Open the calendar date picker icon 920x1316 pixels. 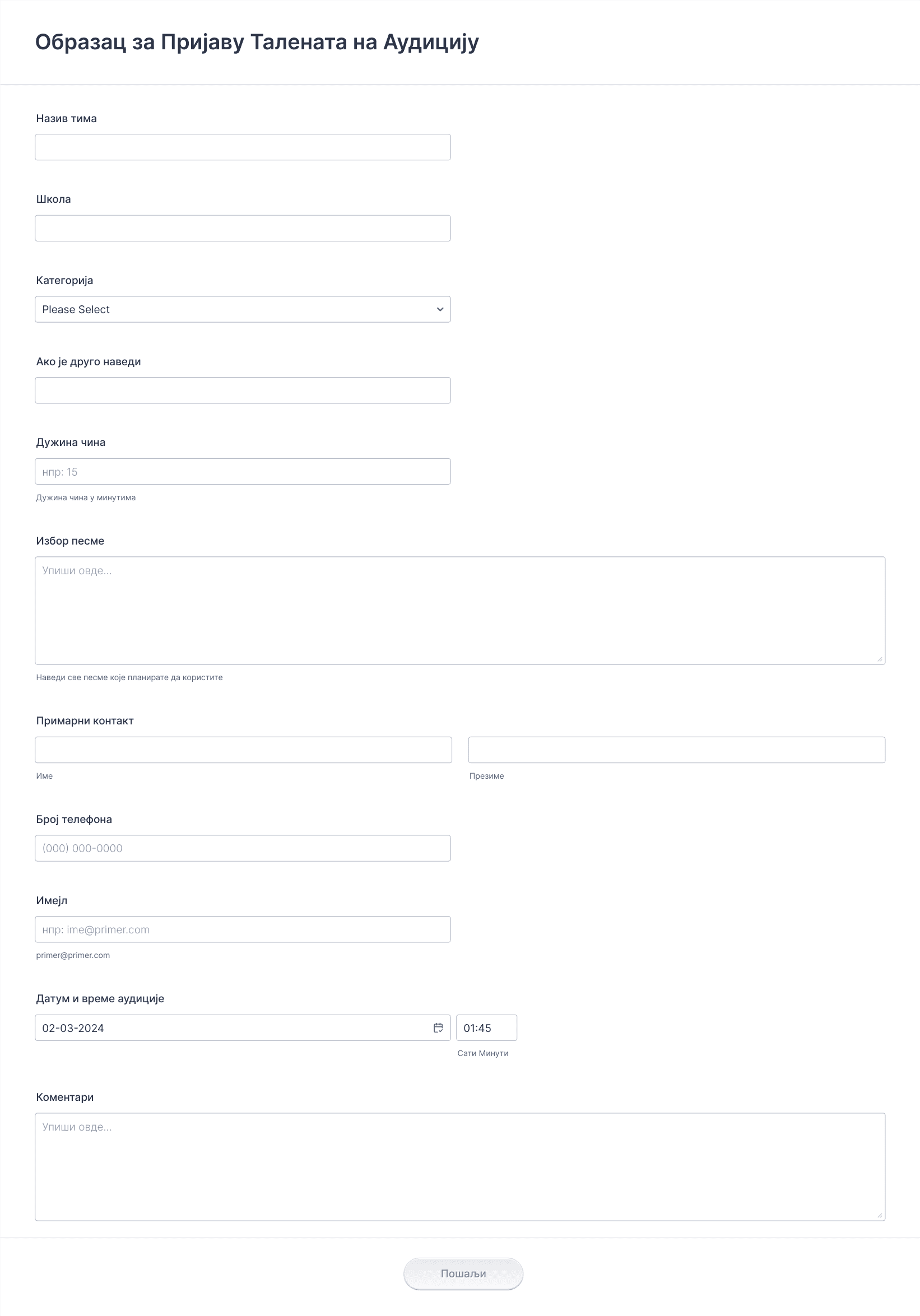438,1027
